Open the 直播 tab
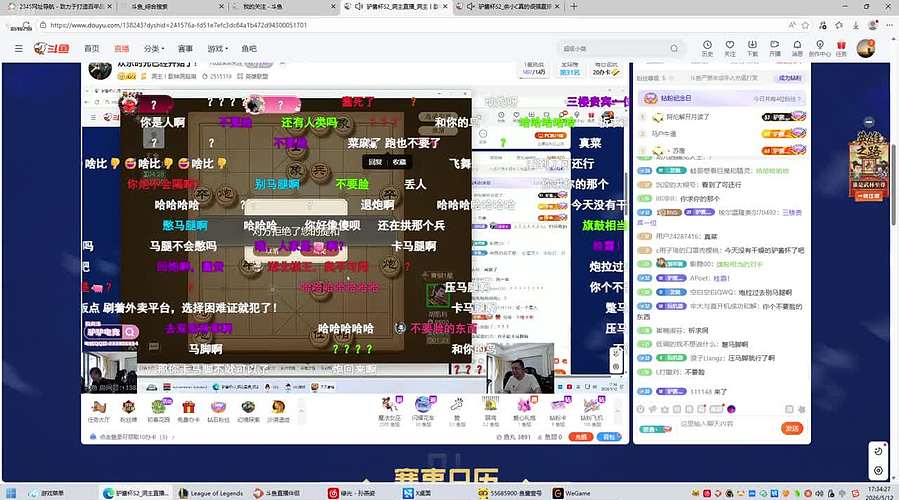 tap(122, 49)
